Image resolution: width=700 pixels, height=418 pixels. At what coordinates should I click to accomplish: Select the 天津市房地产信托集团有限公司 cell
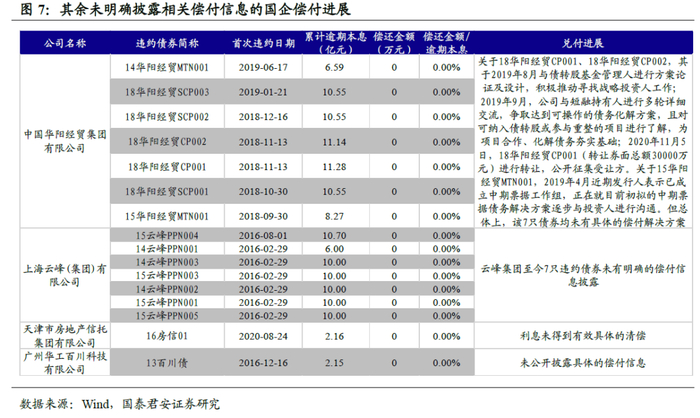point(65,336)
